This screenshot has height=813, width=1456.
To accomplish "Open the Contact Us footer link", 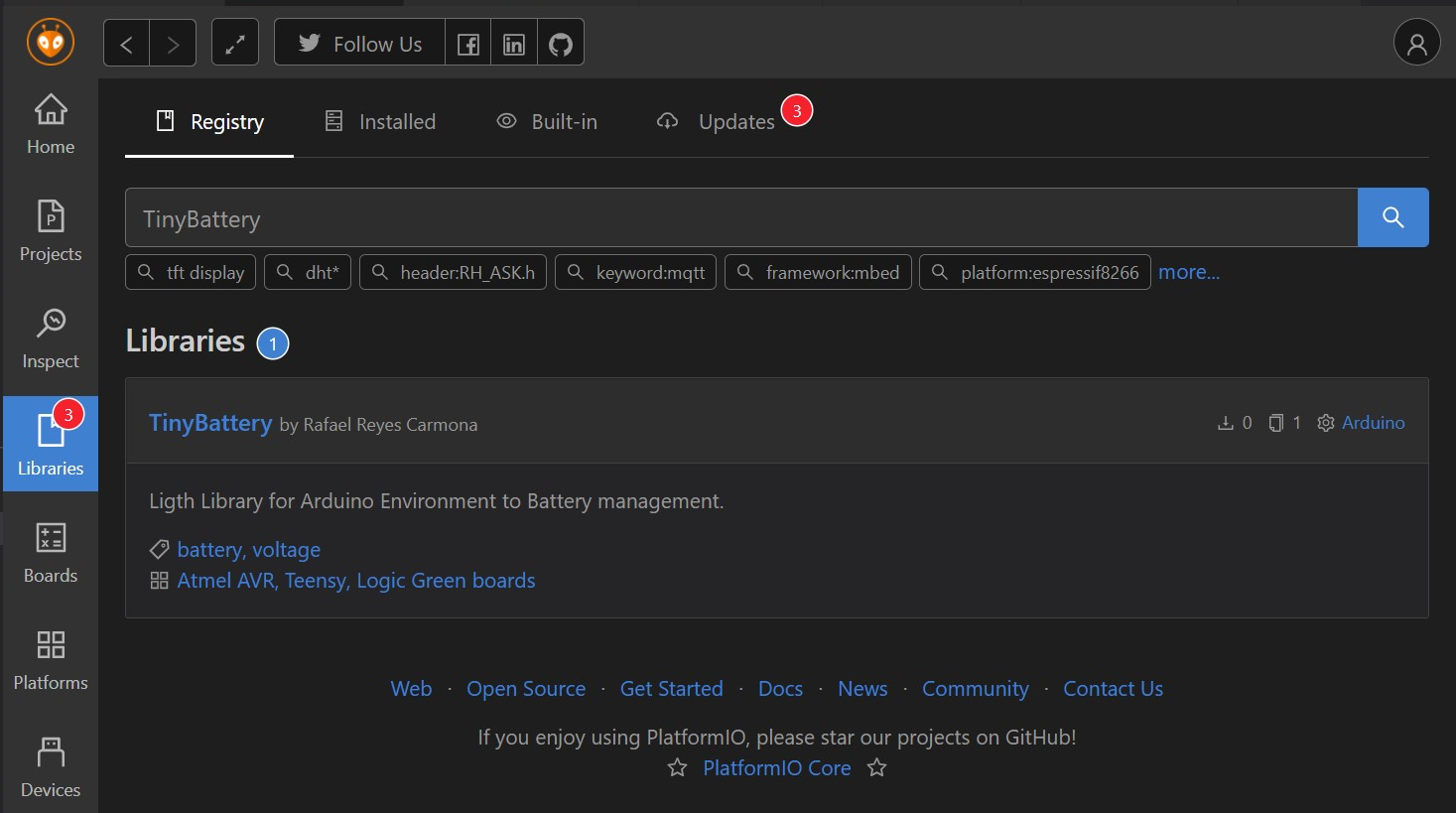I will (1114, 689).
